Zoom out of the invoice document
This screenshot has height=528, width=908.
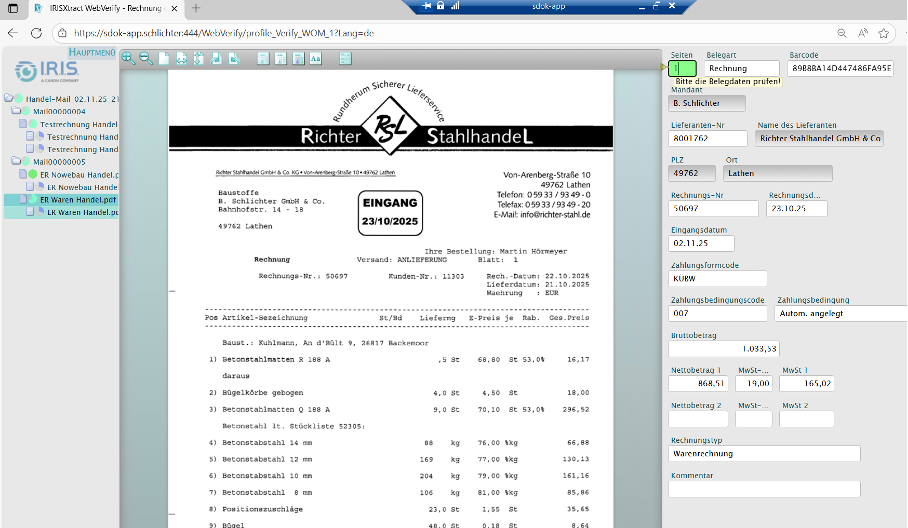[x=146, y=58]
